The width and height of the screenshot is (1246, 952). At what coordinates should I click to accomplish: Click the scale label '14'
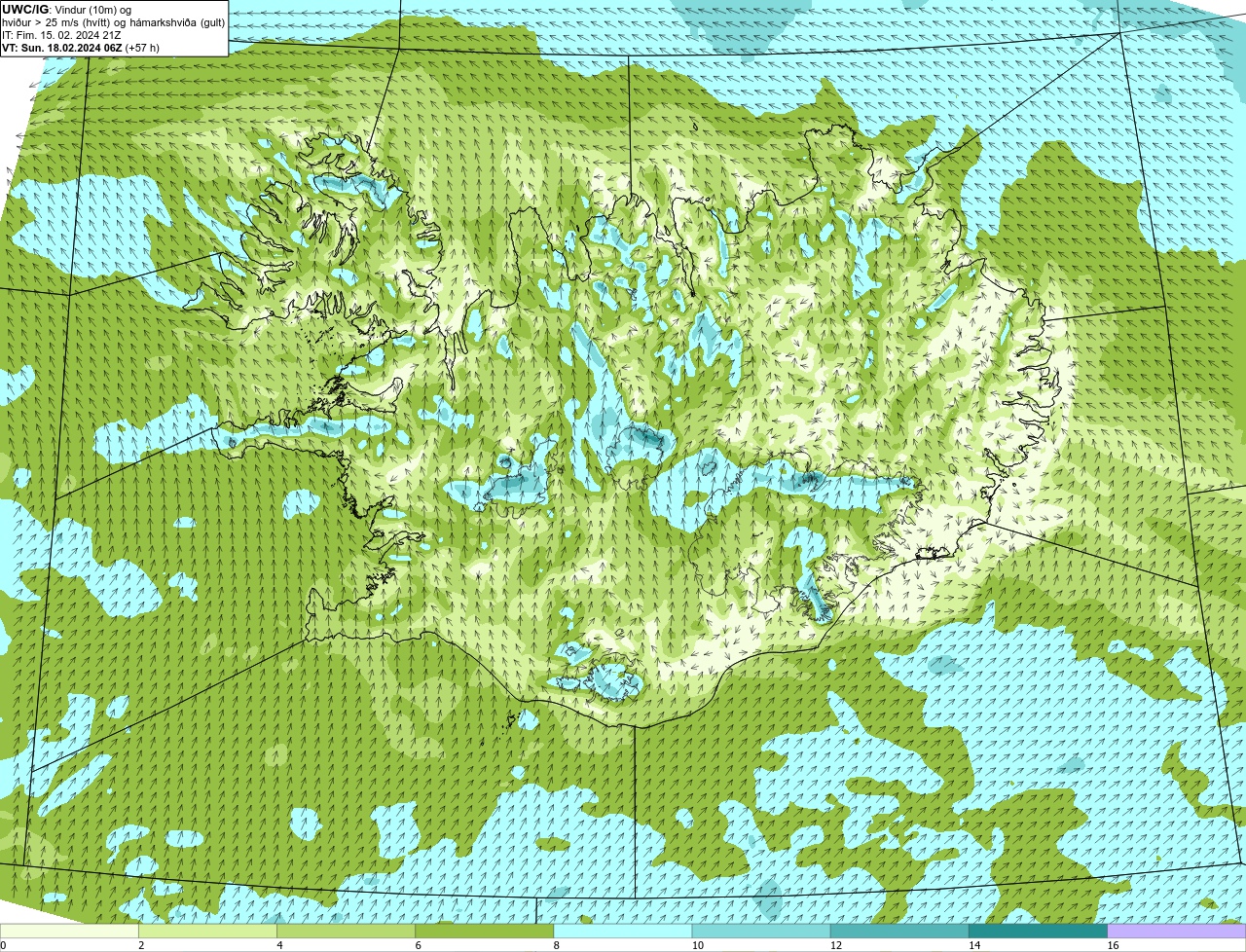(973, 945)
